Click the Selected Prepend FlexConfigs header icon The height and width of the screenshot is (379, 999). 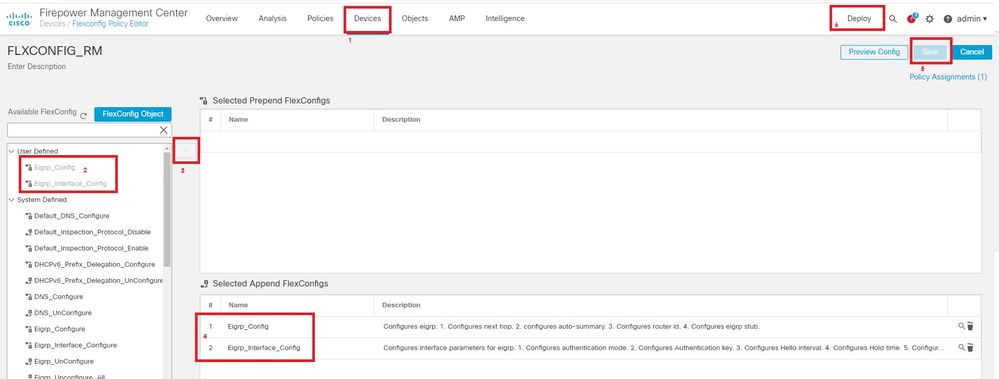204,101
